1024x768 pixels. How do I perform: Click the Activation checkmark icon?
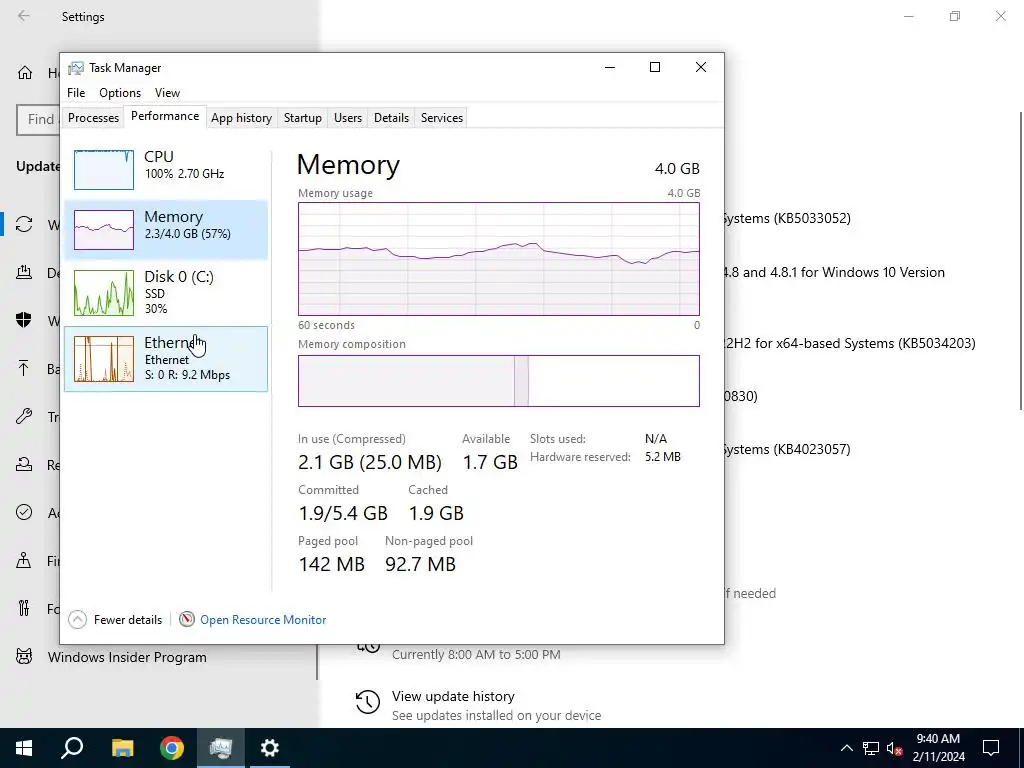click(24, 512)
